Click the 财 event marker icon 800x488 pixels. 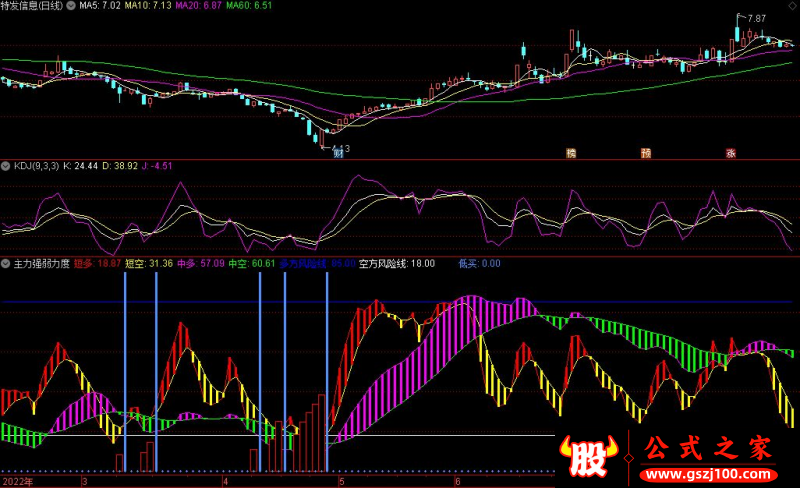(338, 153)
